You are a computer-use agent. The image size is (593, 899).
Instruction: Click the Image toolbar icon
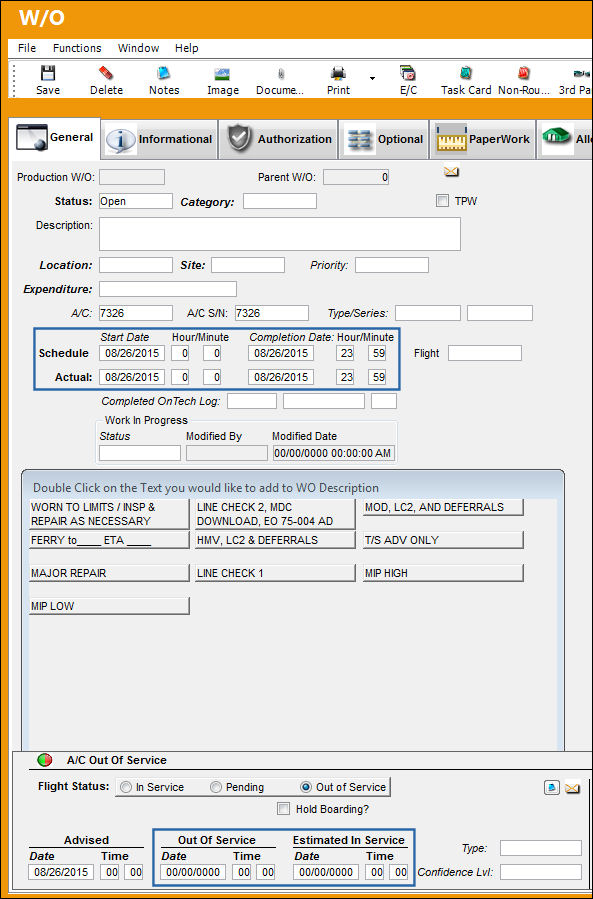pos(223,74)
